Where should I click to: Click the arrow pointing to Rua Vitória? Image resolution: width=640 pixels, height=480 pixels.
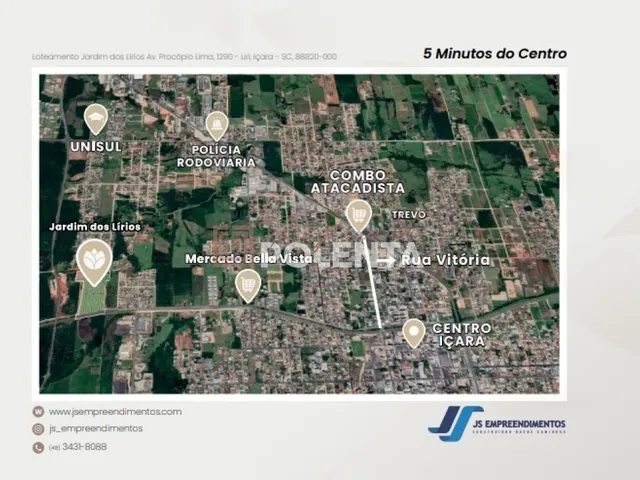tap(386, 260)
